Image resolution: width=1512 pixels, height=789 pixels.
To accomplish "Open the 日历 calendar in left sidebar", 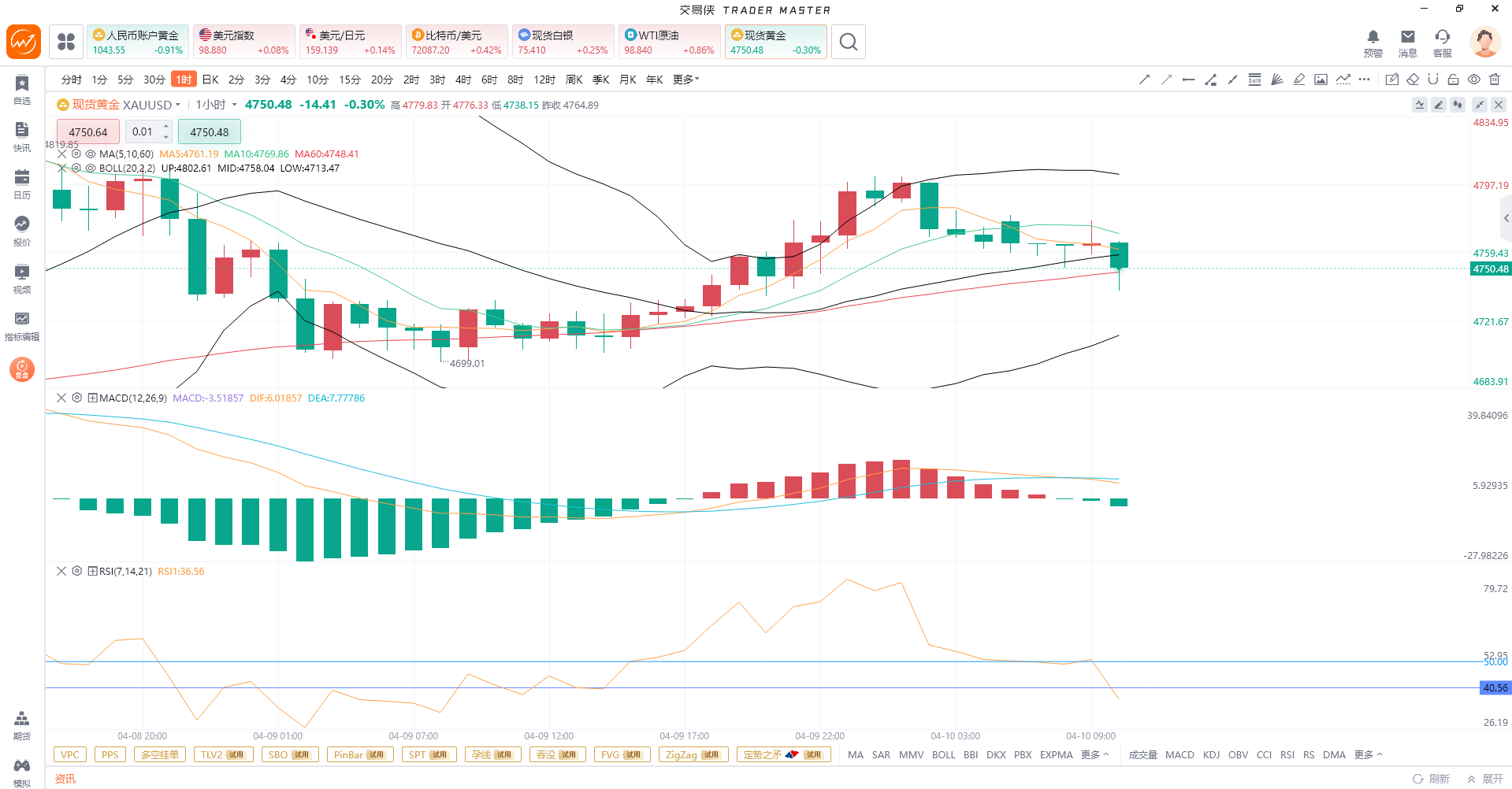I will coord(22,183).
